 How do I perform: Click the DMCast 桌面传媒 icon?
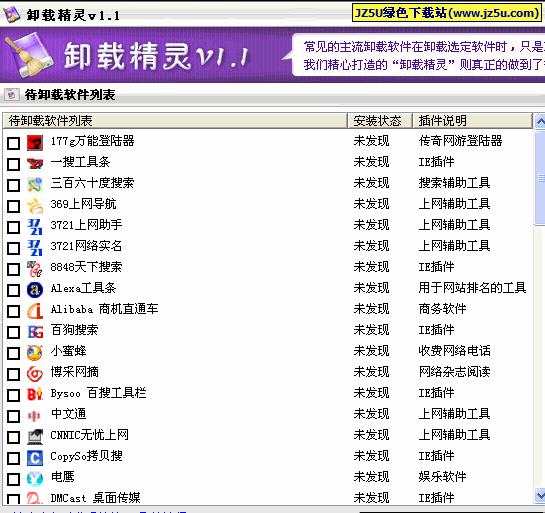coord(35,498)
